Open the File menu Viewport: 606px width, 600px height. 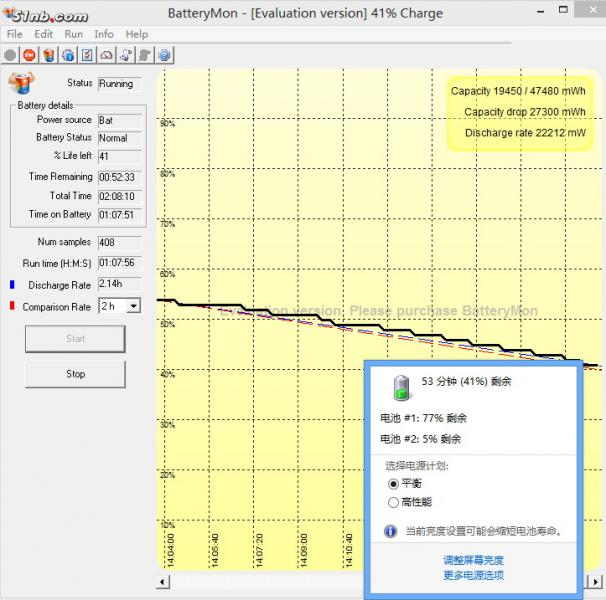[x=14, y=34]
